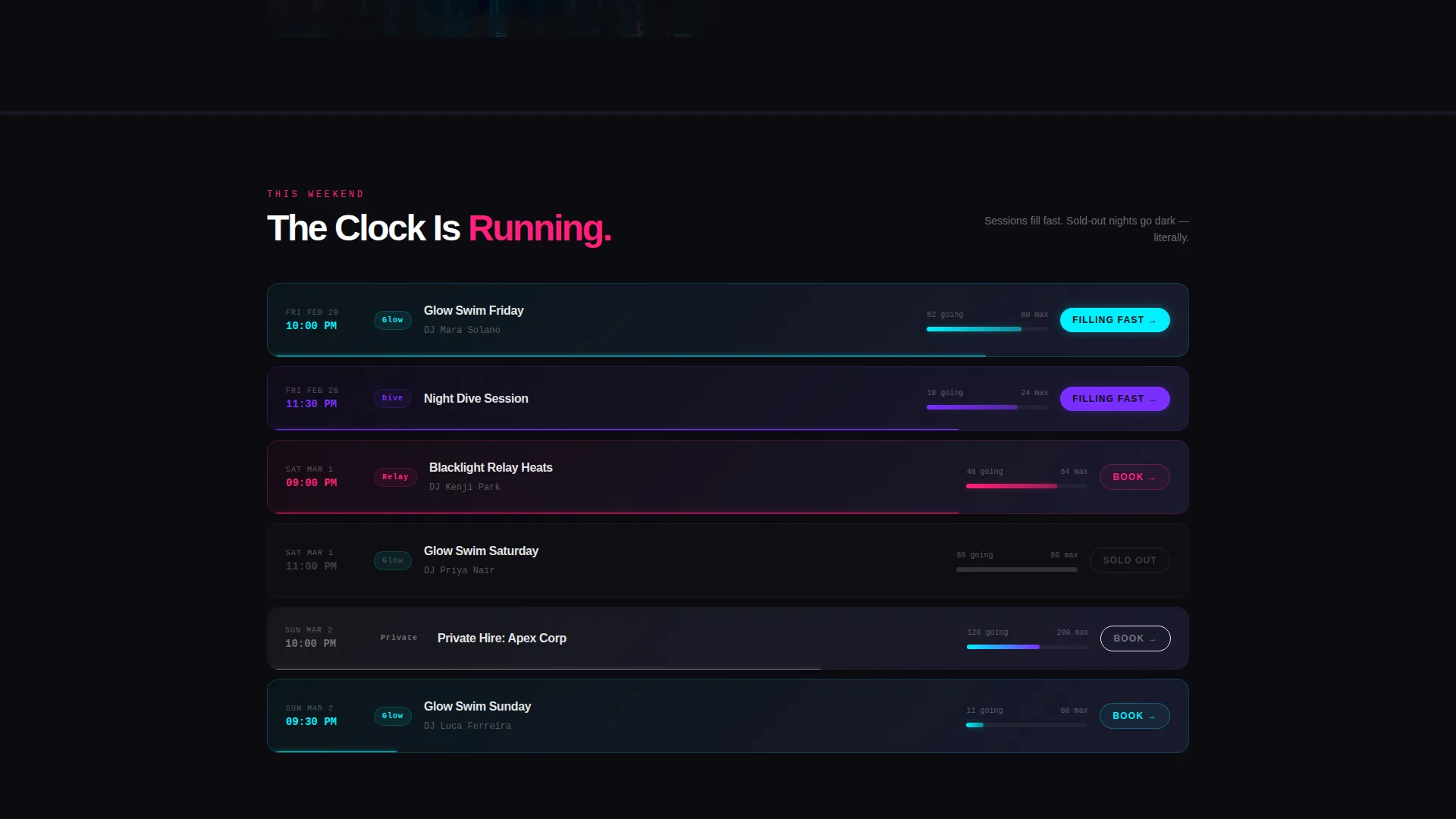The height and width of the screenshot is (819, 1456).
Task: Click Filling Fast button for Glow Swim Friday
Action: [x=1115, y=320]
